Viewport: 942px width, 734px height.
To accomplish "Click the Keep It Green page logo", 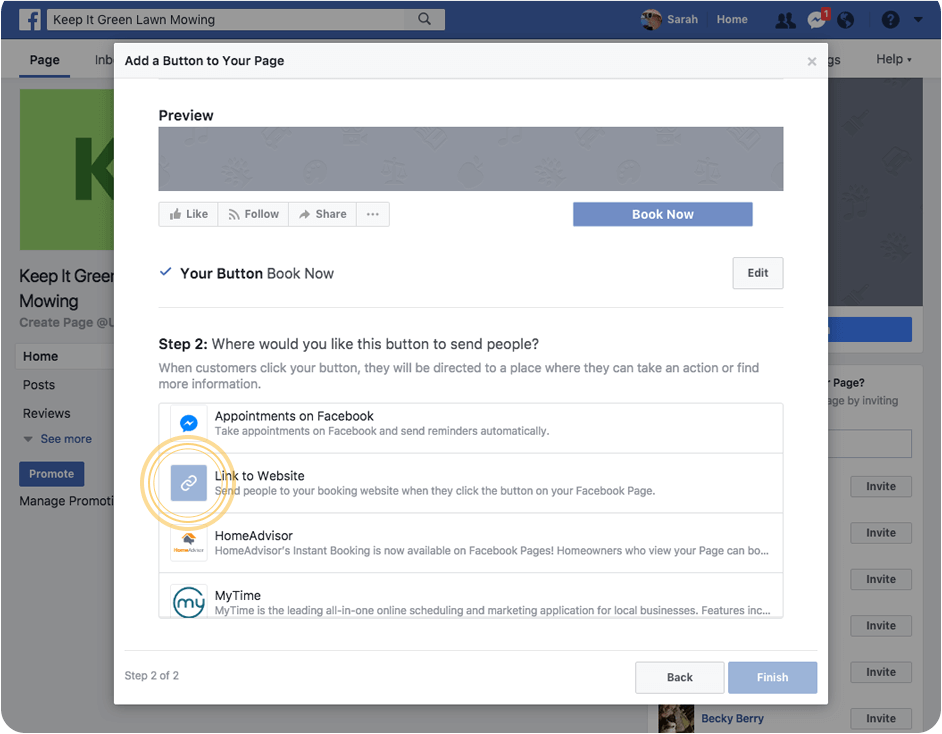I will point(67,170).
